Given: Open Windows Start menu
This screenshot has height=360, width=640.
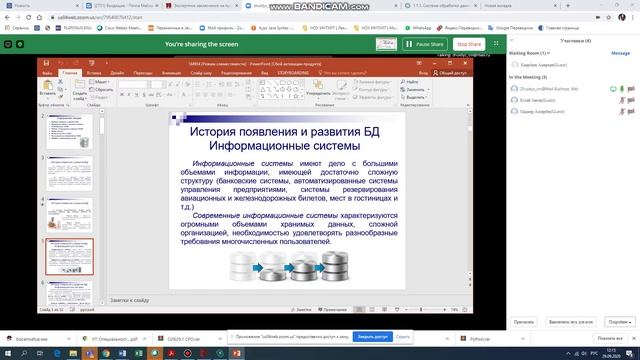Looking at the screenshot, I should (8, 353).
